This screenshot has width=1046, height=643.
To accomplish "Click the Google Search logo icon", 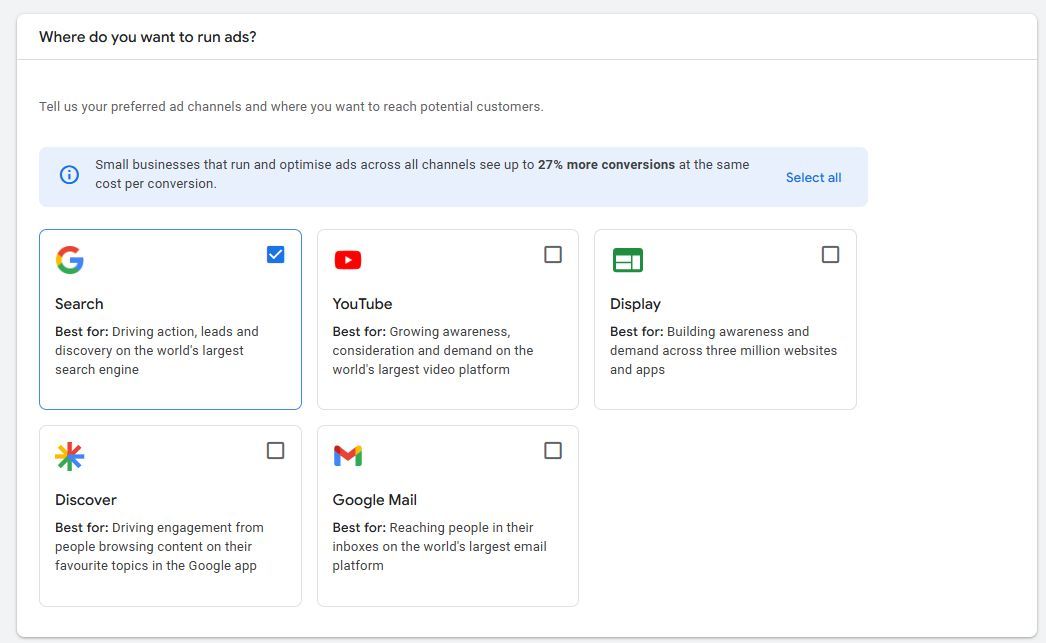I will click(x=70, y=260).
